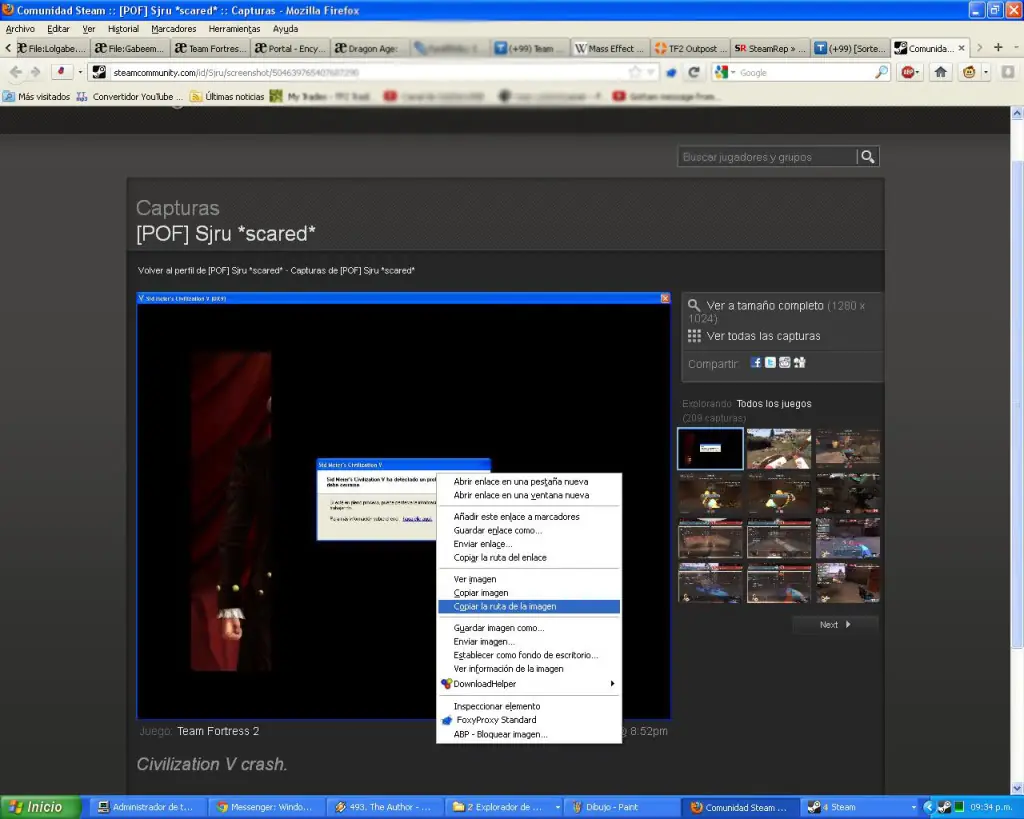Choose ABP - Bloquear imagen...
The width and height of the screenshot is (1024, 819).
[x=529, y=734]
